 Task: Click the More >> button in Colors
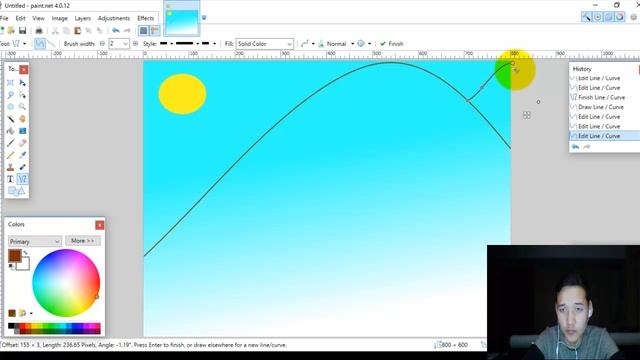pos(82,241)
